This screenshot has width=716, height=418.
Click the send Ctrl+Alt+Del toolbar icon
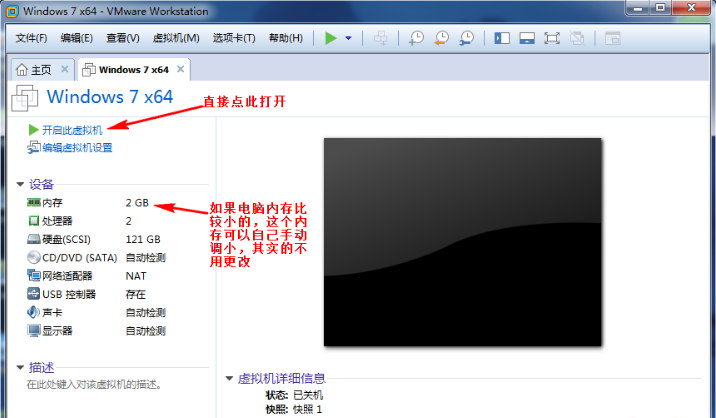[380, 38]
